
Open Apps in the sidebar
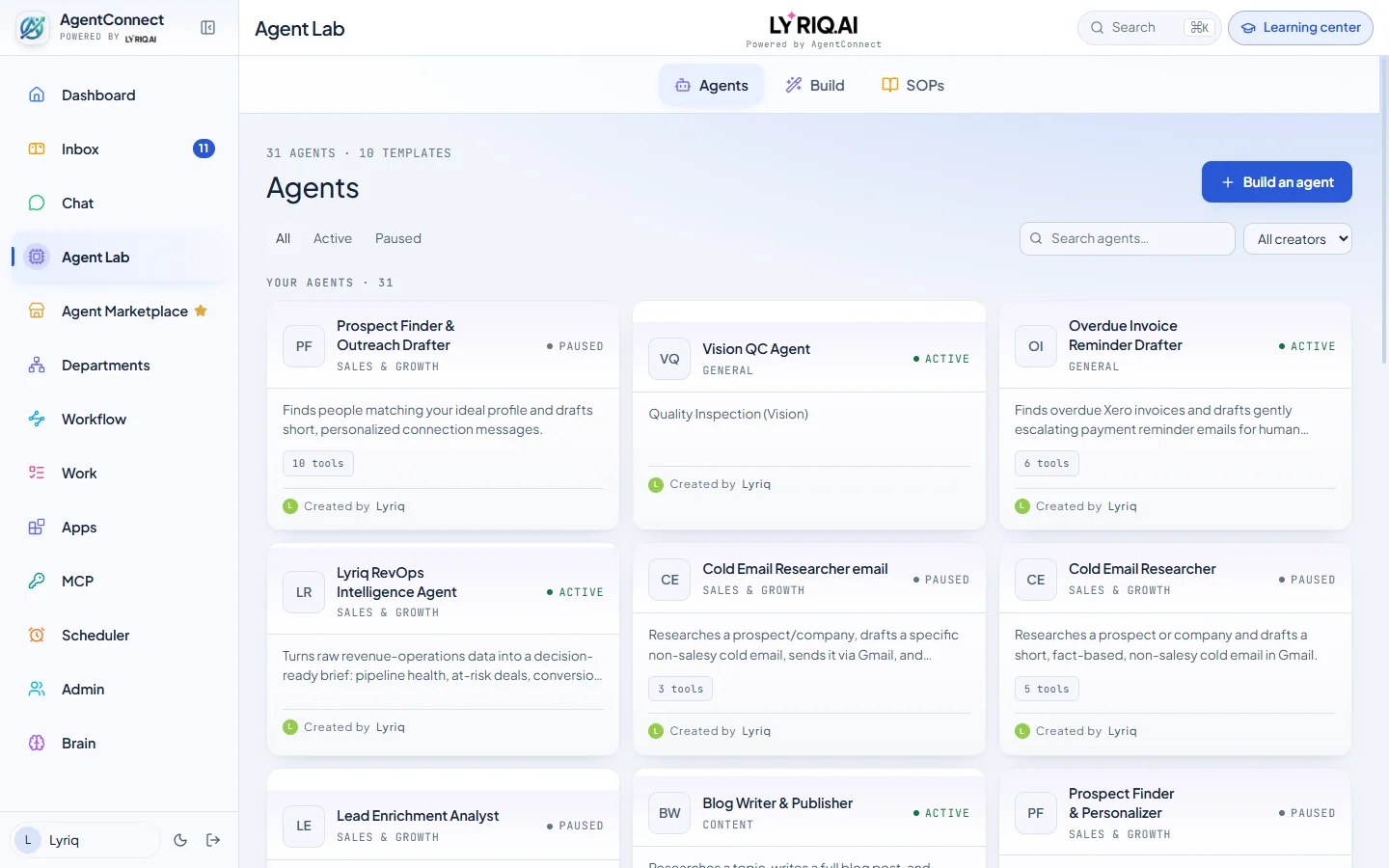(x=120, y=528)
